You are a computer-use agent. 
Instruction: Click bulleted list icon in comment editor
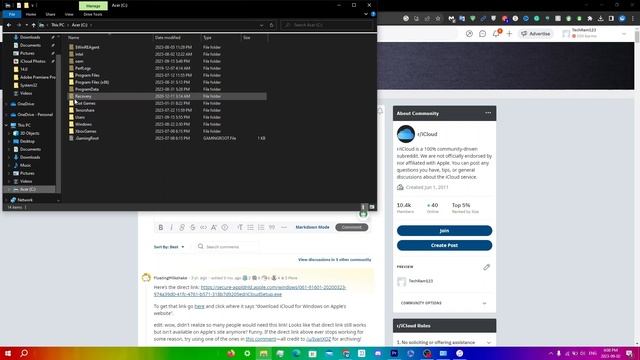[x=251, y=227]
